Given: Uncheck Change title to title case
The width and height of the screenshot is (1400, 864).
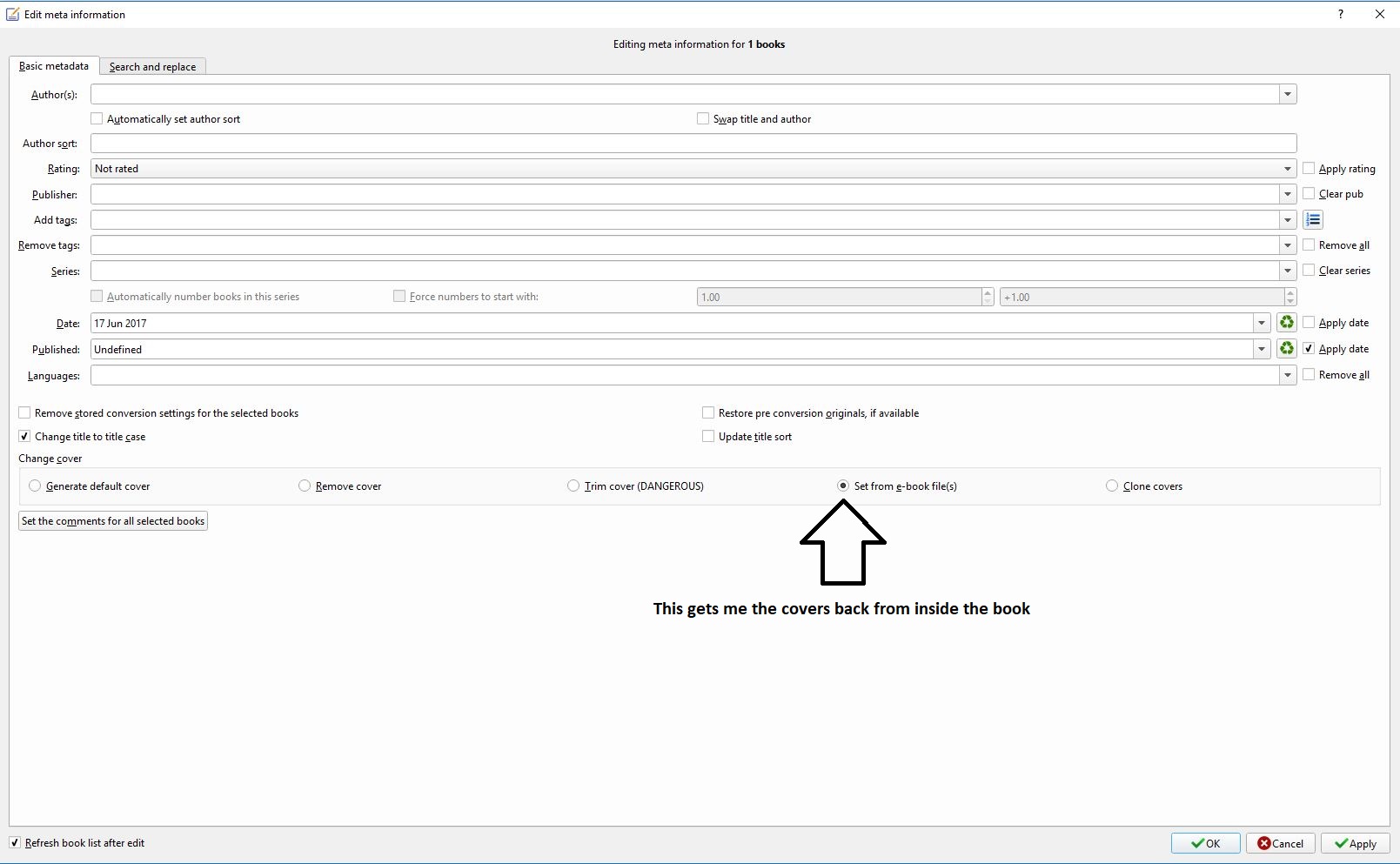Looking at the screenshot, I should (24, 436).
